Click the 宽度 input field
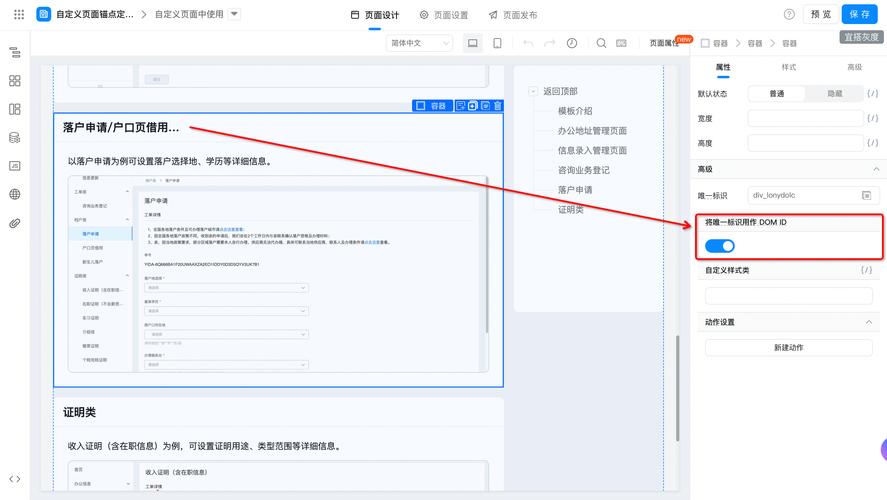 (806, 118)
